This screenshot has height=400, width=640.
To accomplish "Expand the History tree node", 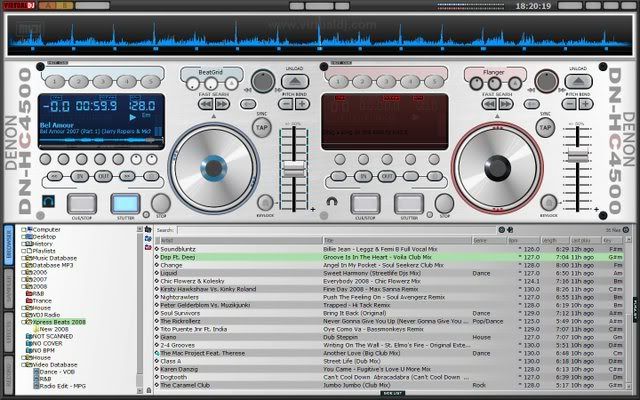I will click(24, 244).
